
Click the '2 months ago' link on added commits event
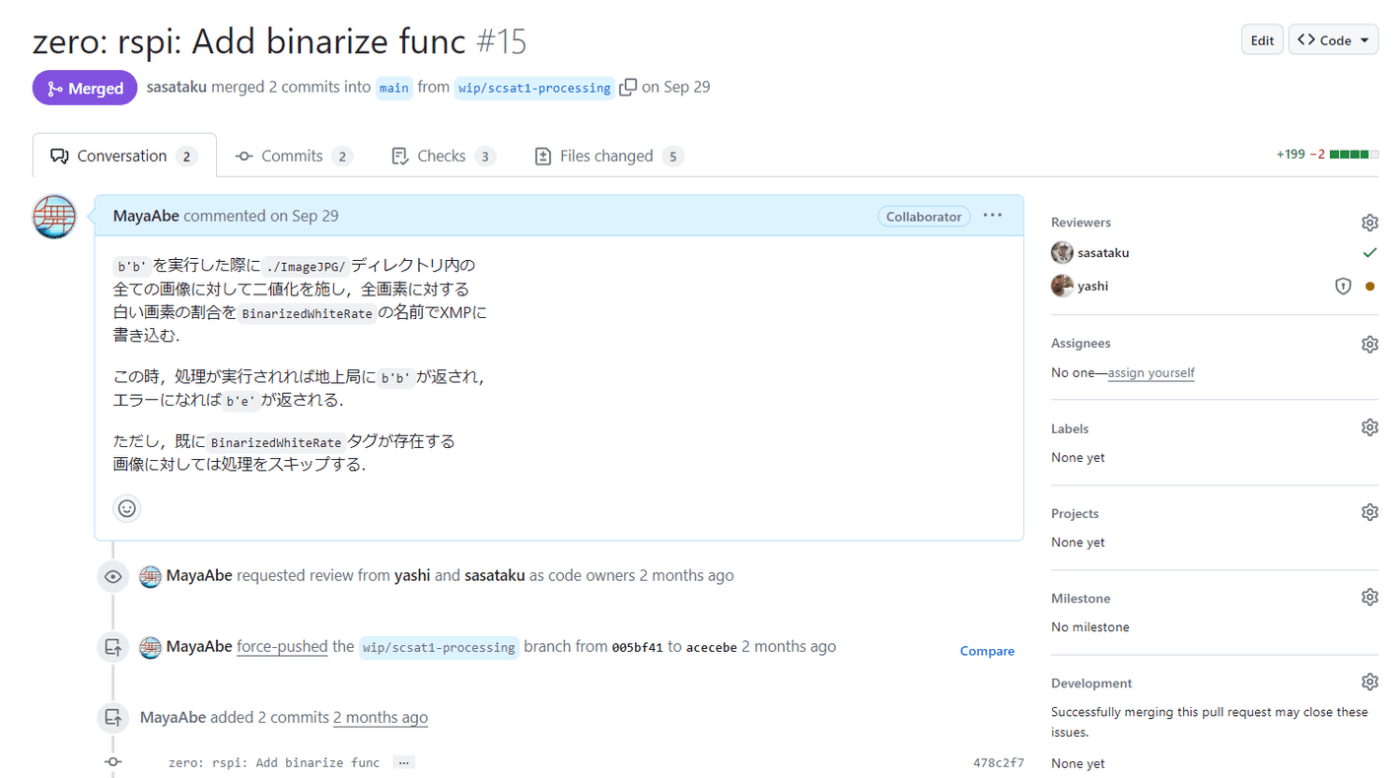coord(380,718)
